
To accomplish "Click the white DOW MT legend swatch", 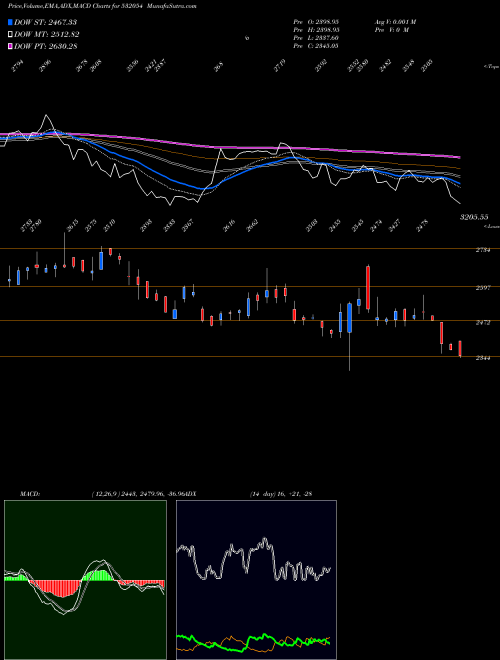I will pyautogui.click(x=11, y=34).
